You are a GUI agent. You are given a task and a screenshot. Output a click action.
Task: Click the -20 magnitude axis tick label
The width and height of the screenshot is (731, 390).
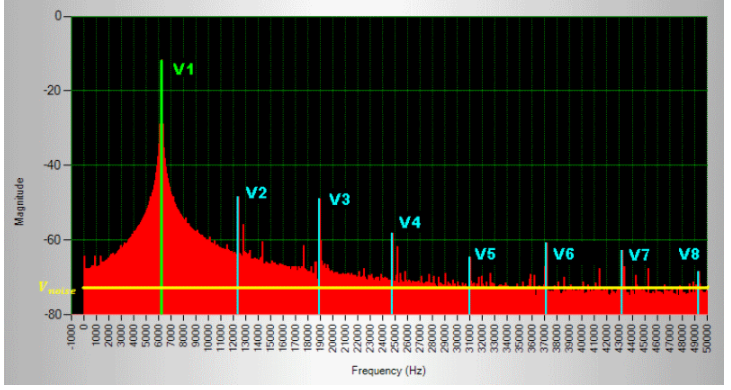(x=52, y=90)
